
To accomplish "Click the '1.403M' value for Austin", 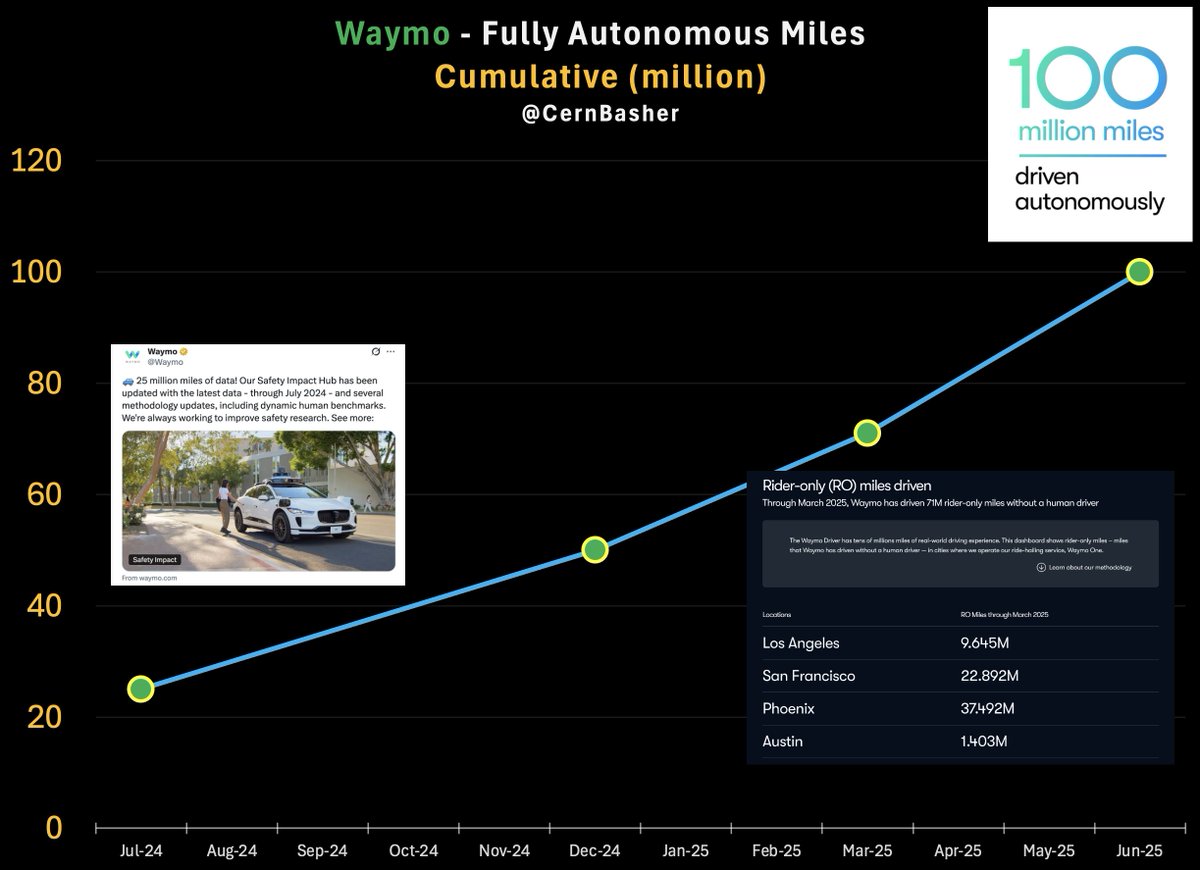I will [983, 741].
